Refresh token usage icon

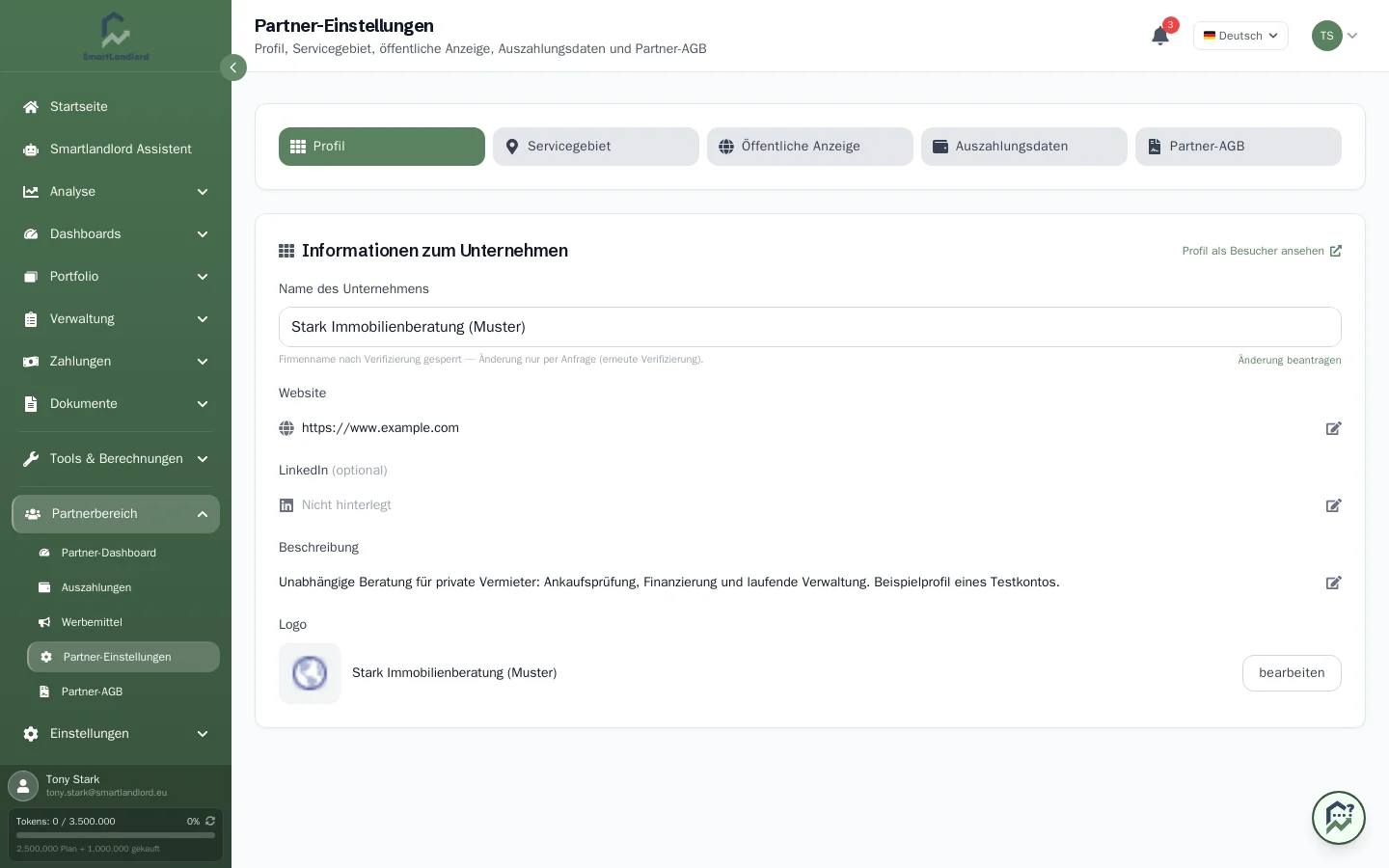[x=210, y=821]
